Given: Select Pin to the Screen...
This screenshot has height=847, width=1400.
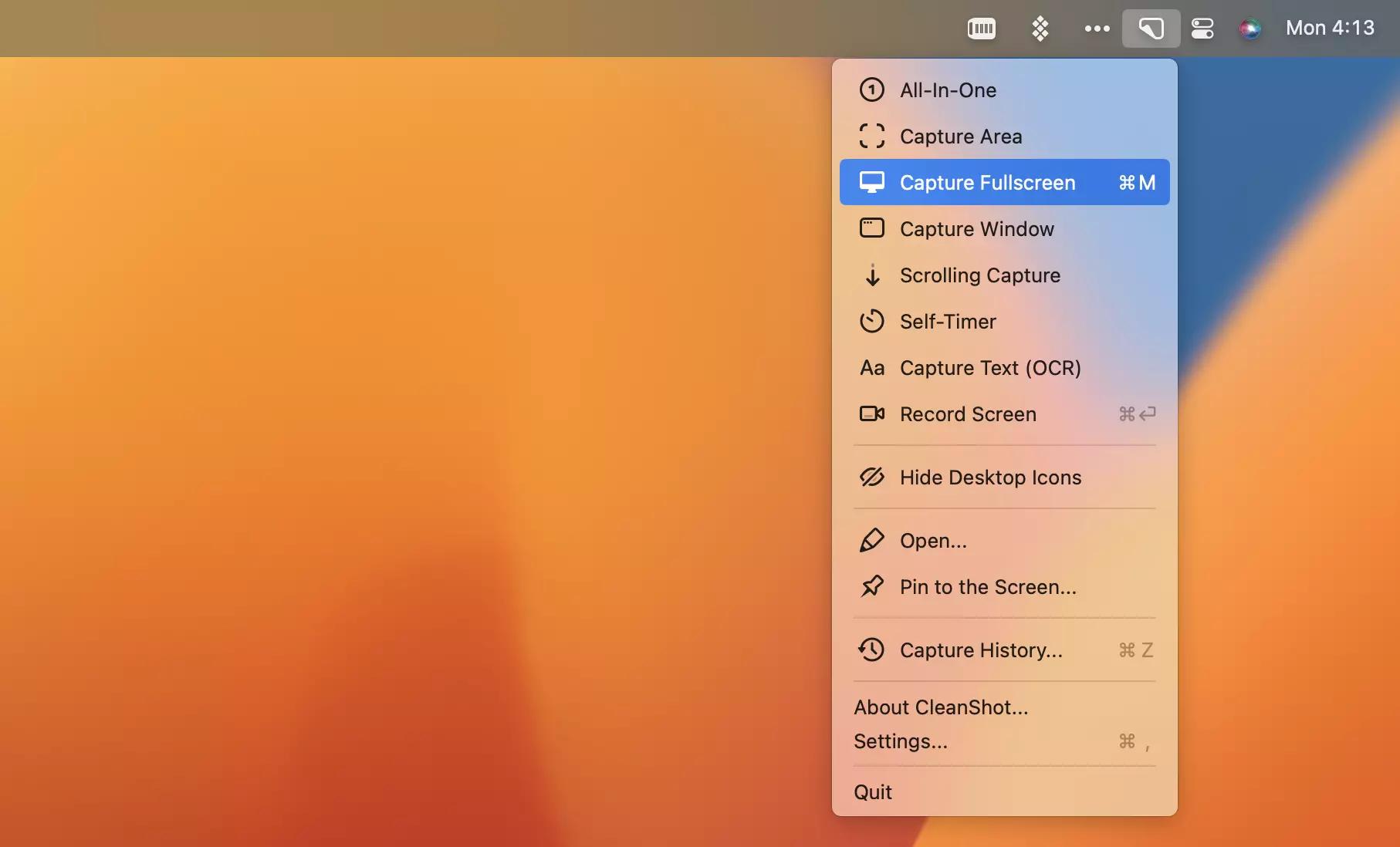Looking at the screenshot, I should (x=1005, y=587).
